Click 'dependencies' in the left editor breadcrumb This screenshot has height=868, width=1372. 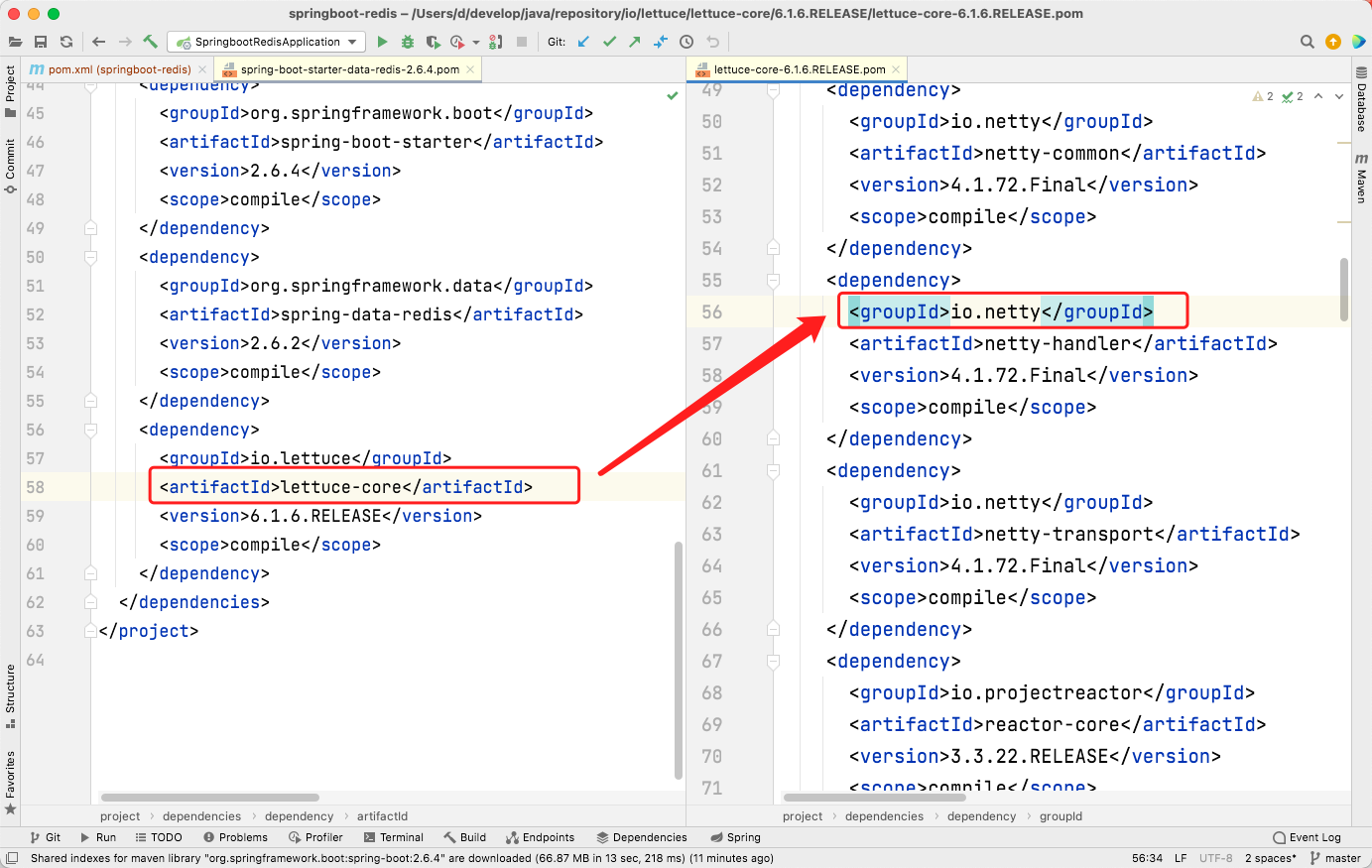pyautogui.click(x=201, y=816)
